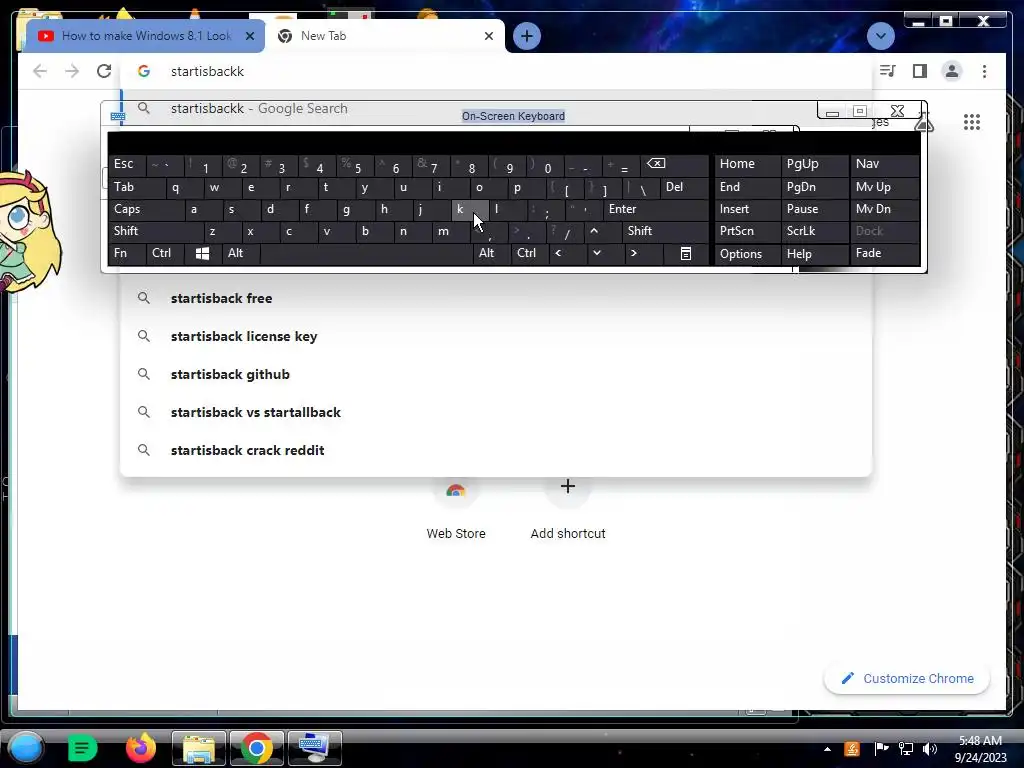Open Firefox from taskbar
Viewport: 1024px width, 768px height.
click(140, 748)
